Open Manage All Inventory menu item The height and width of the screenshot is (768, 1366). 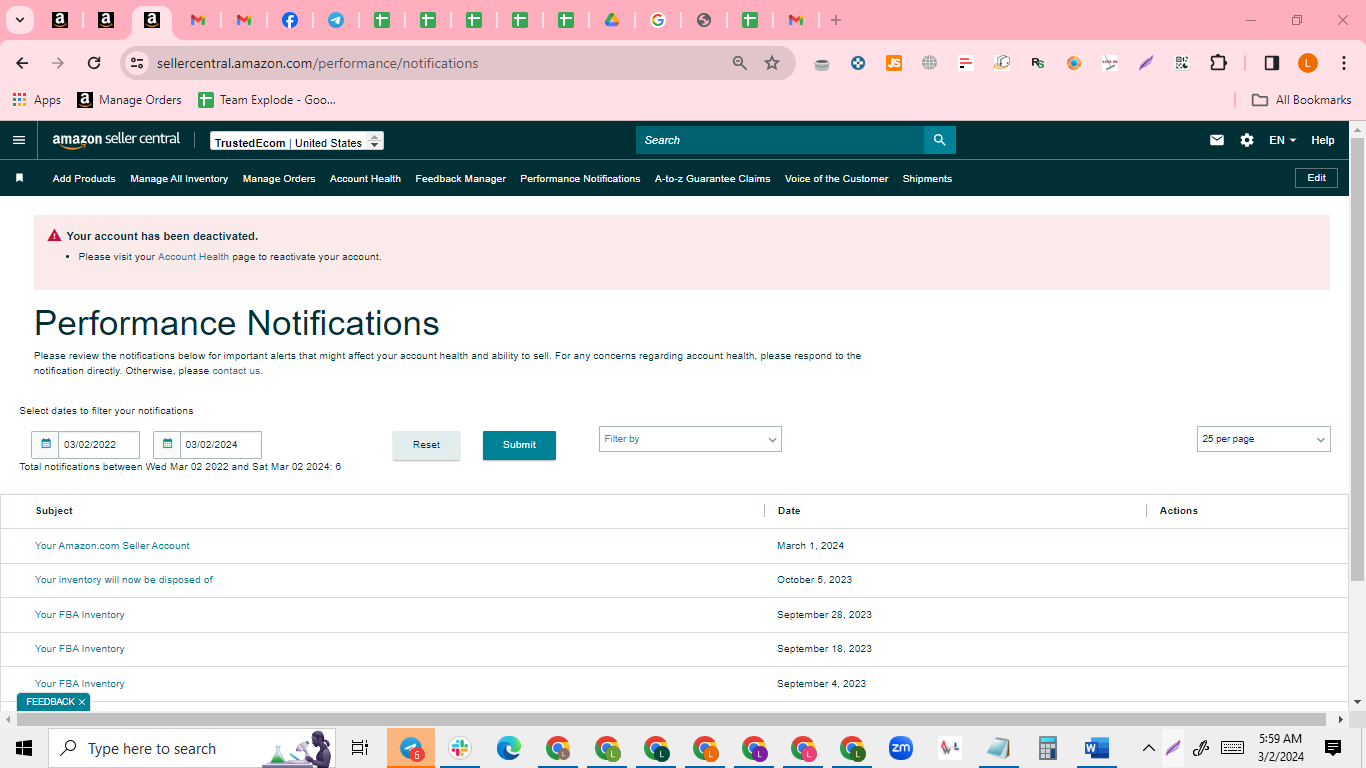click(x=179, y=179)
